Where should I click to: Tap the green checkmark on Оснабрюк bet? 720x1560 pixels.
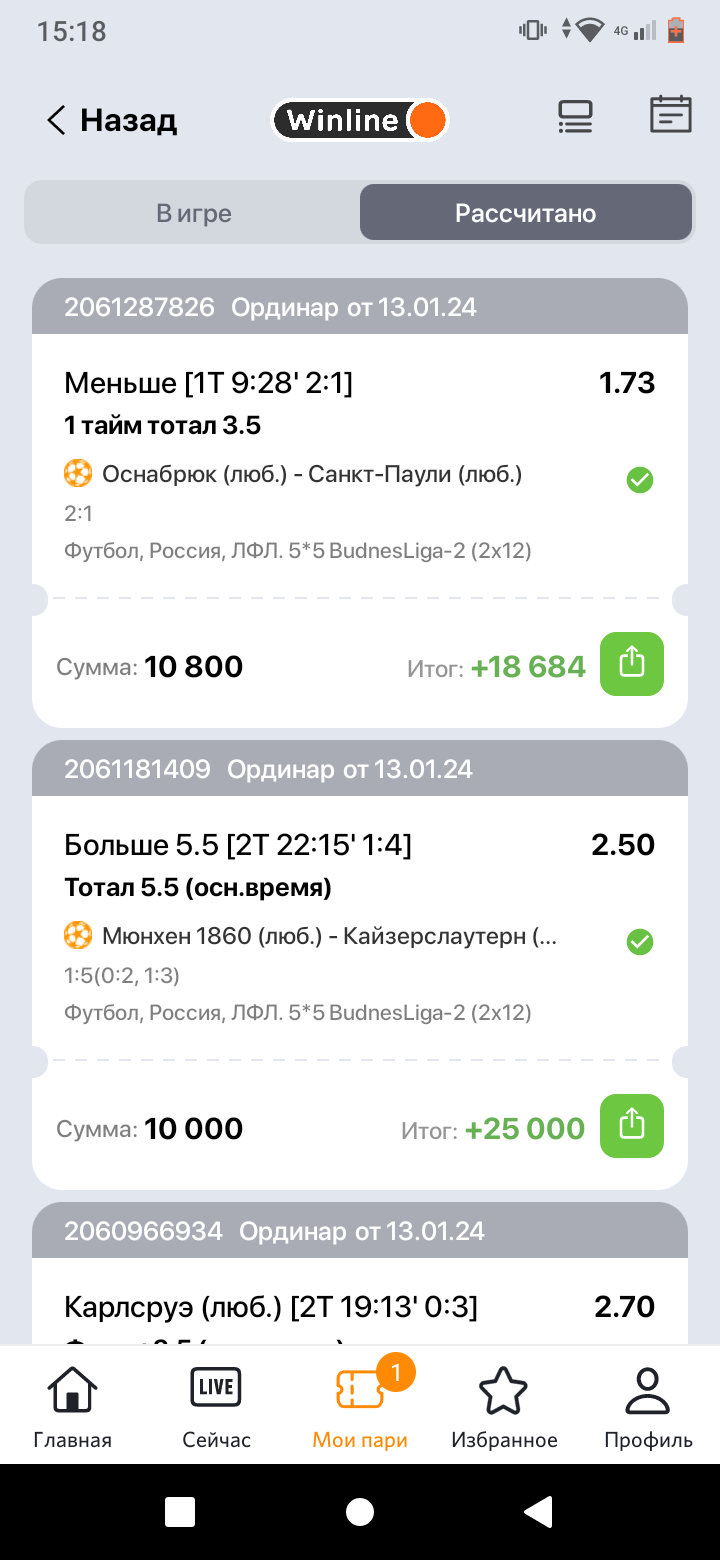[640, 481]
